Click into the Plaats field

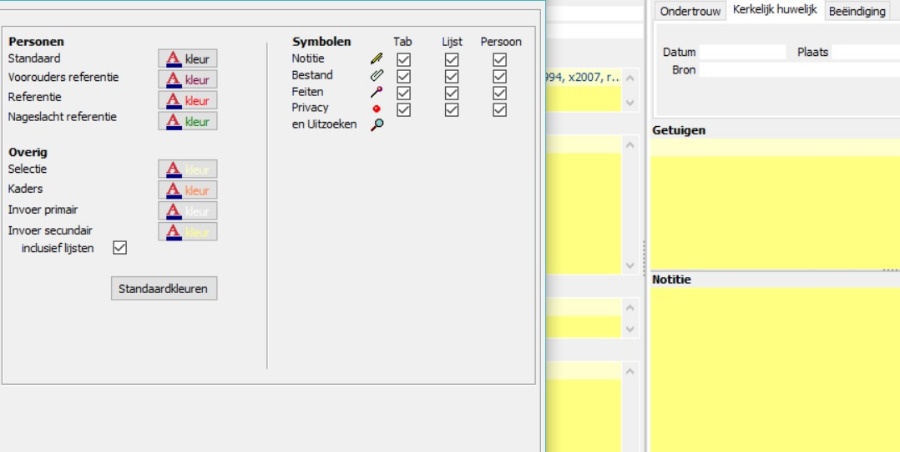tap(864, 52)
